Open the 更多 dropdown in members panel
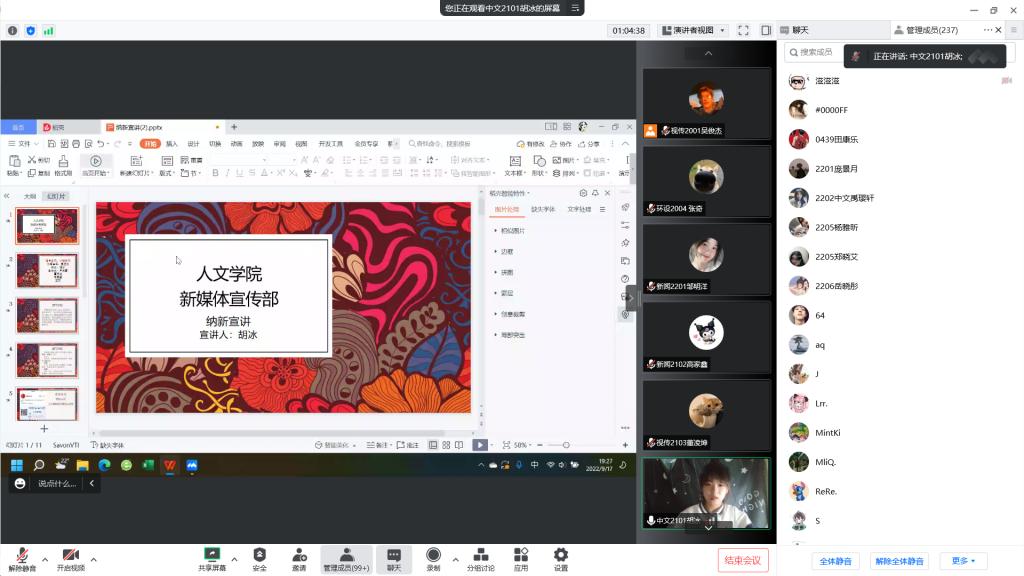1024x576 pixels. 963,561
